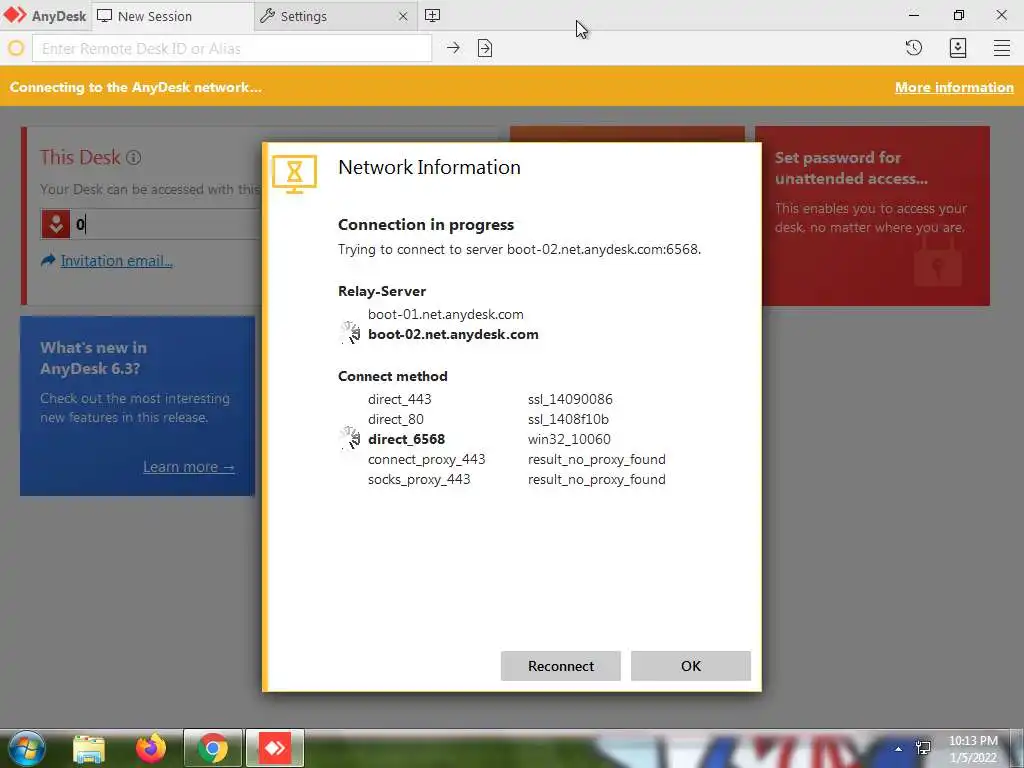Click the AnyDesk logo in the title bar
1024x768 pixels.
44,16
